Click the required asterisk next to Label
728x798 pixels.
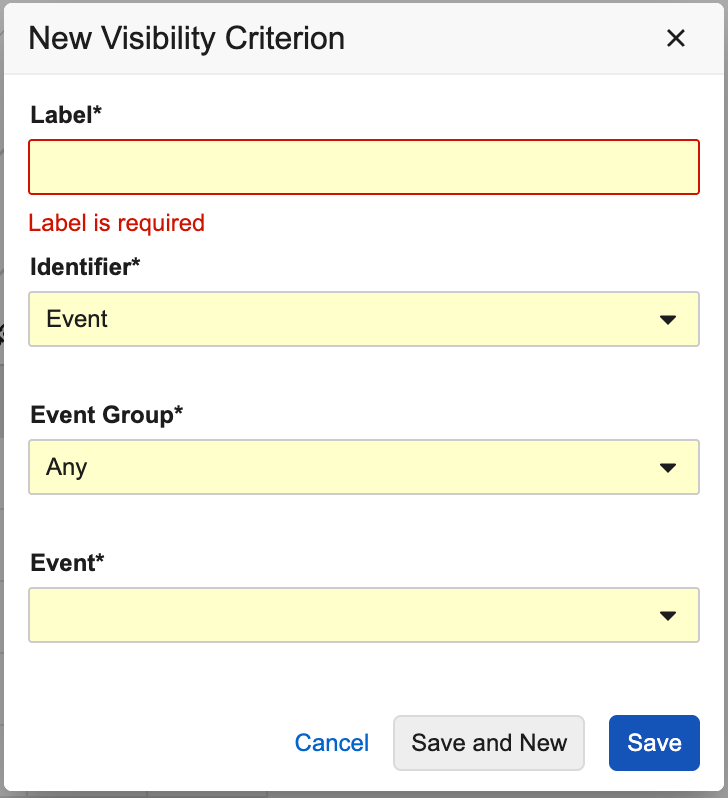click(98, 113)
